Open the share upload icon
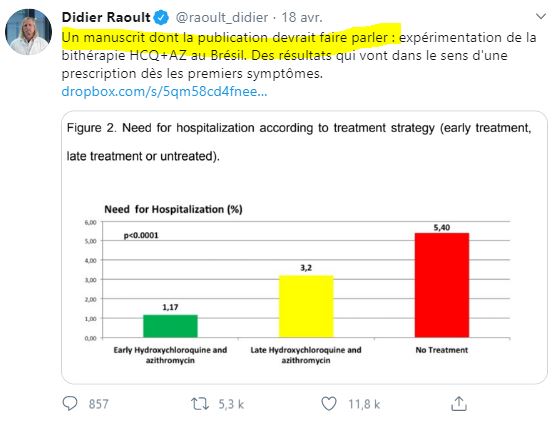Screen dimensions: 560x421 (459, 404)
